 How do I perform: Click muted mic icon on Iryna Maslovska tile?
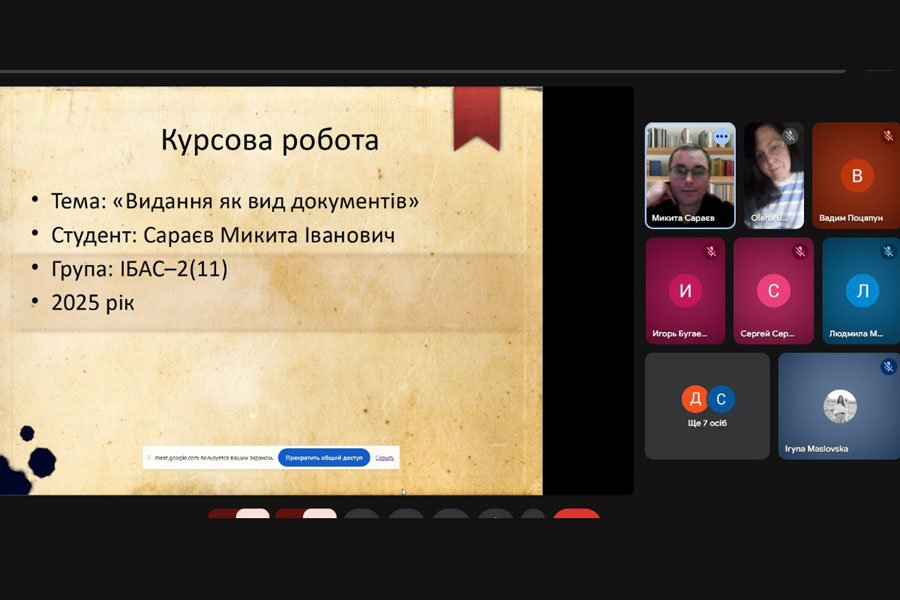[887, 367]
